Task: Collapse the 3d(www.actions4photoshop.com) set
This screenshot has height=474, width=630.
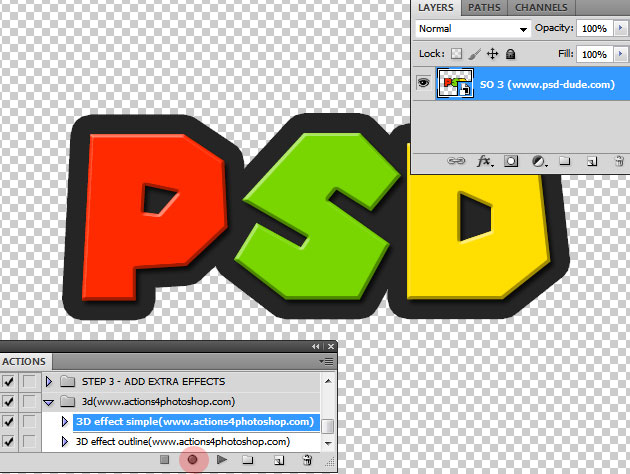Action: [x=49, y=402]
